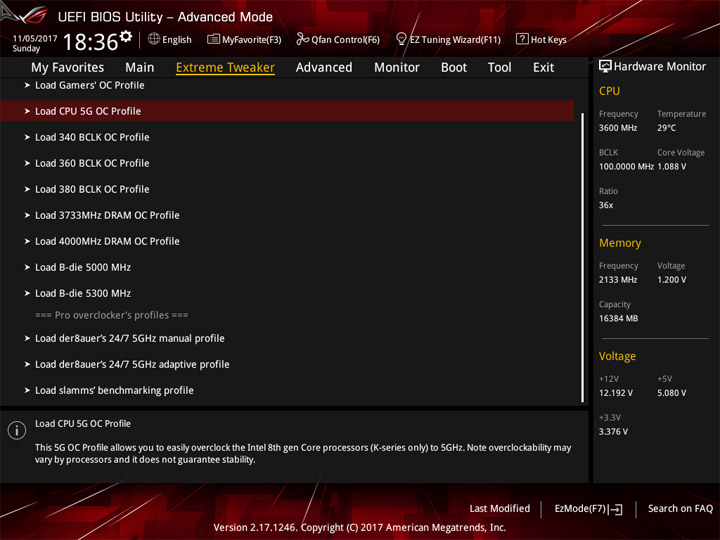720x540 pixels.
Task: Click the CPU frequency 3600 MHz value
Action: coord(618,128)
